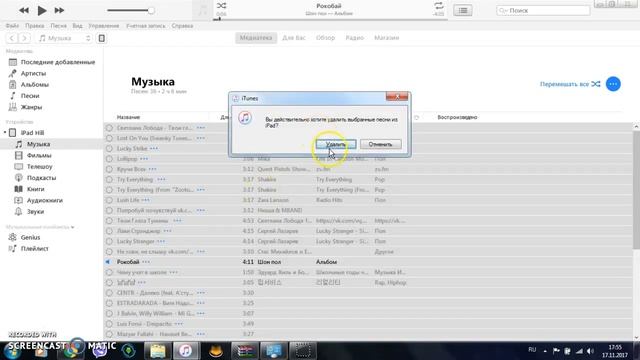Switch to the Медиатека tab
The height and width of the screenshot is (360, 640).
pyautogui.click(x=256, y=38)
